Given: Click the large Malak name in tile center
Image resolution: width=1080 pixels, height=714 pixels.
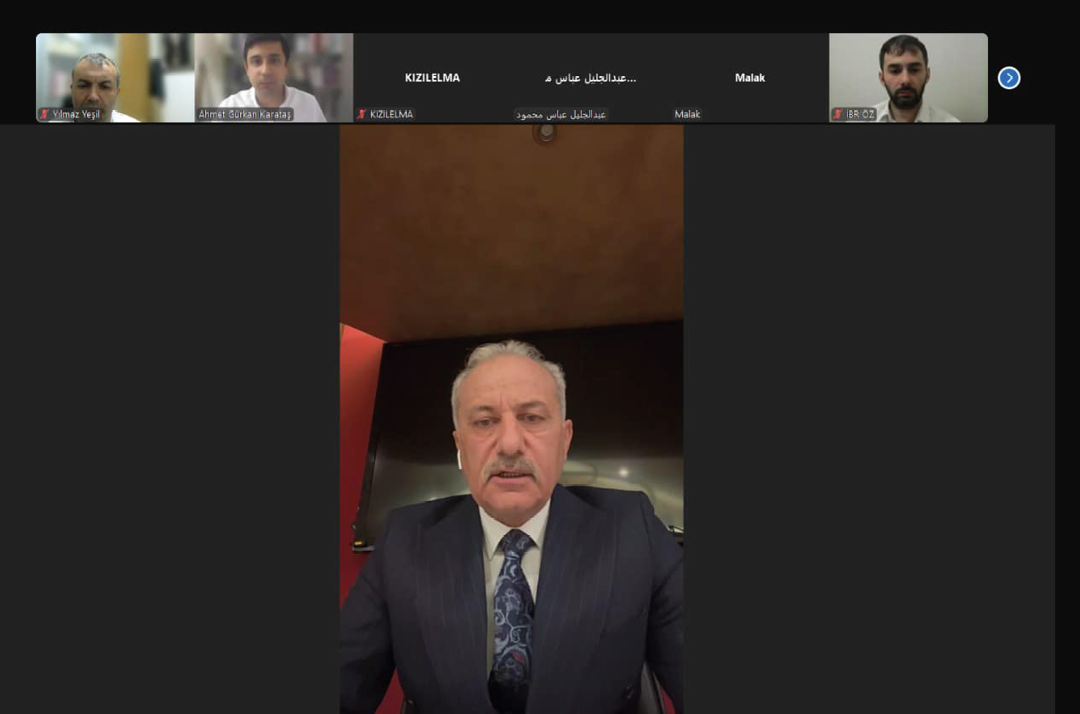Looking at the screenshot, I should [x=750, y=78].
